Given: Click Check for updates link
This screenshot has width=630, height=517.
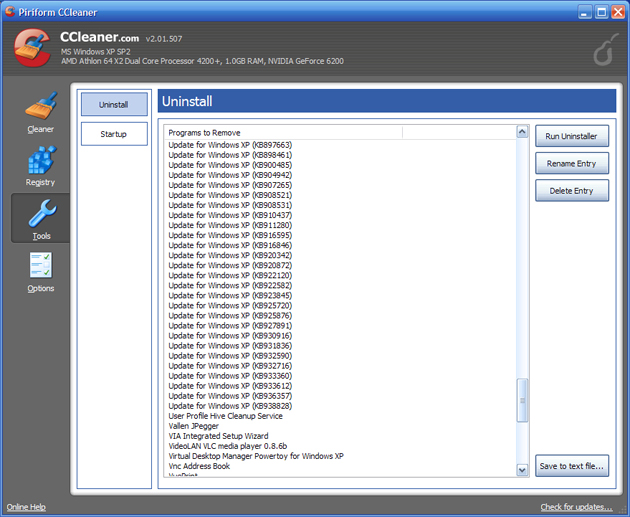Looking at the screenshot, I should point(576,507).
